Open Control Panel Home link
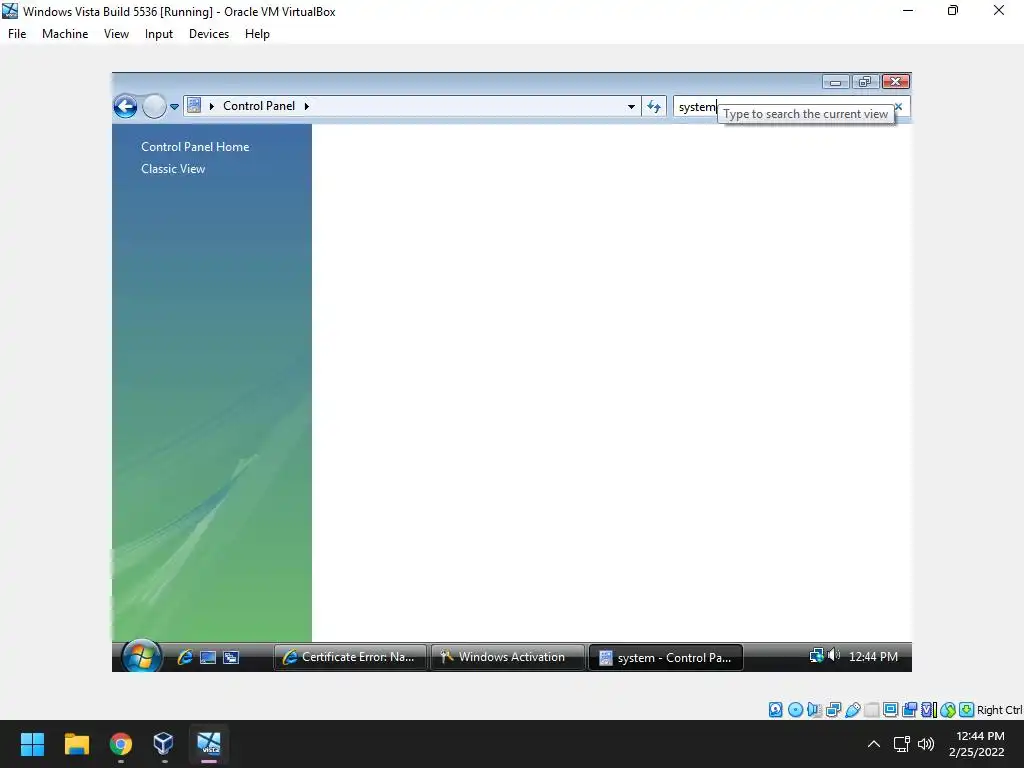 [195, 147]
